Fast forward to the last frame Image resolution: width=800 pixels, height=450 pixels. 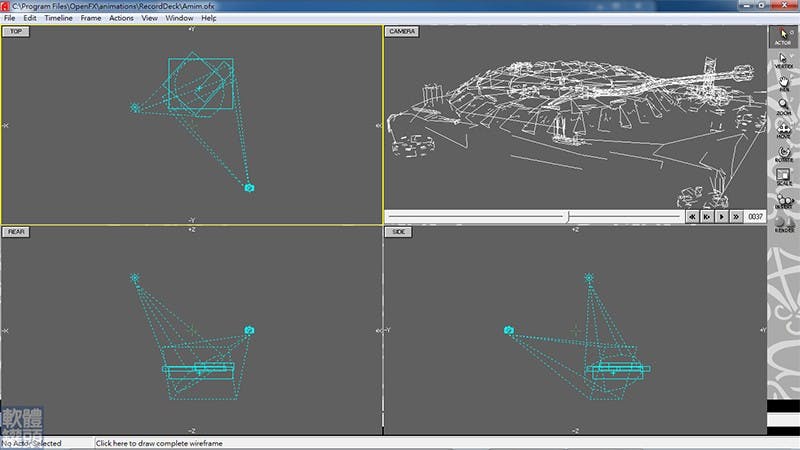[736, 217]
